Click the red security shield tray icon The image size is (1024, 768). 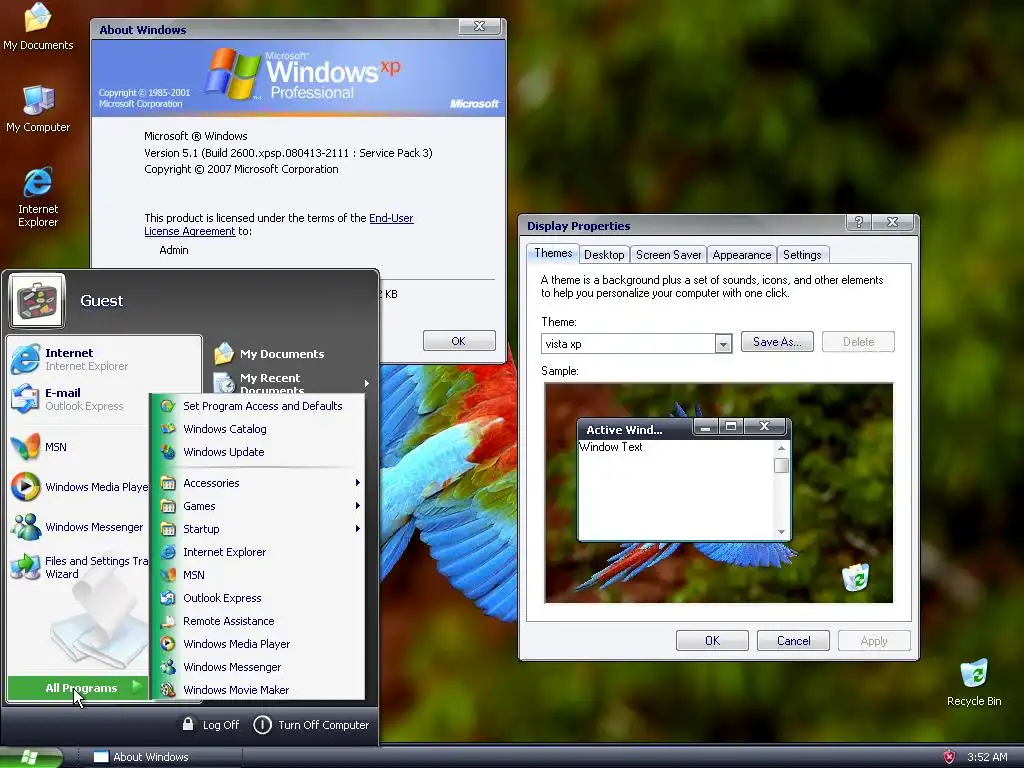[x=950, y=757]
